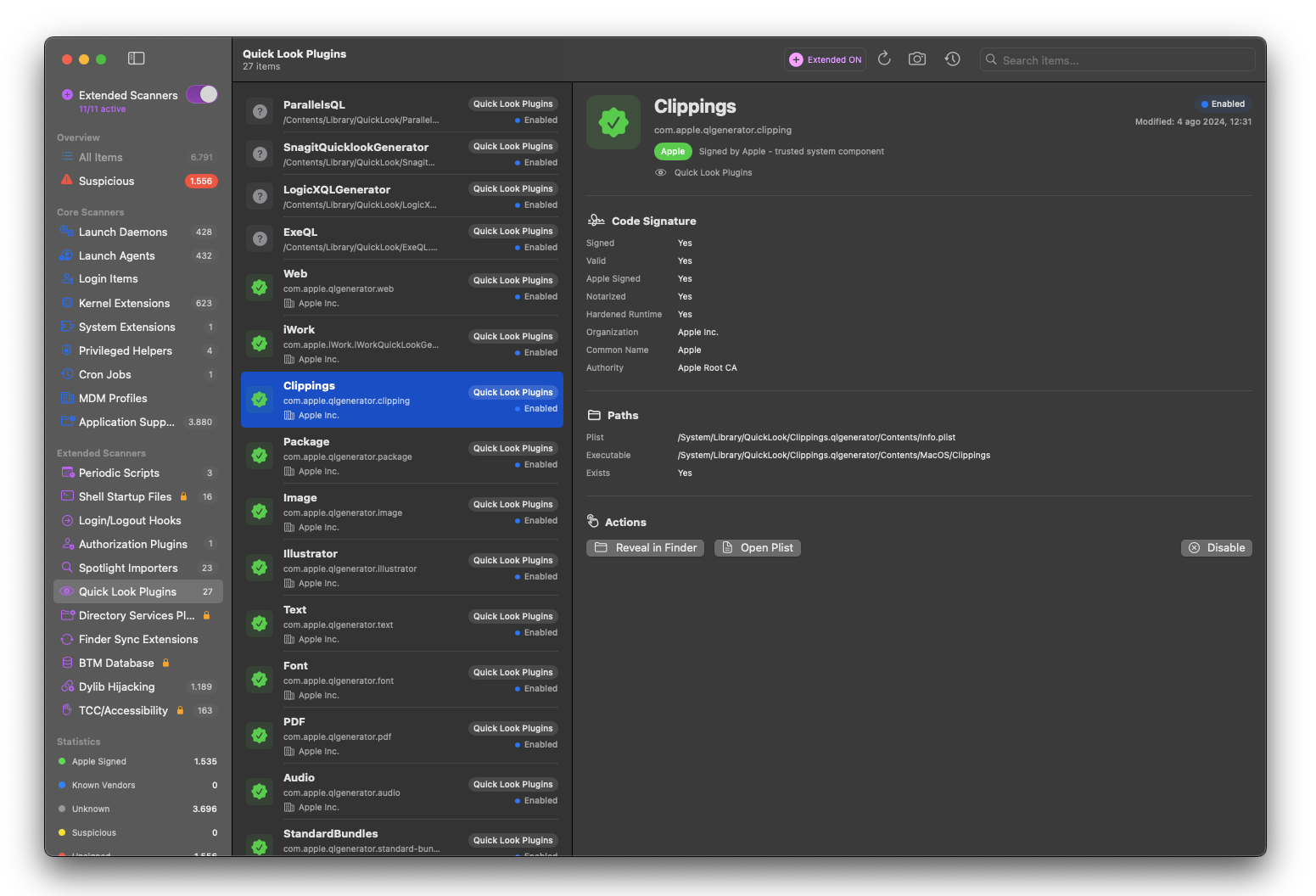Click the Suspicious statistic row with yellow dot
This screenshot has width=1316, height=896.
pyautogui.click(x=138, y=832)
